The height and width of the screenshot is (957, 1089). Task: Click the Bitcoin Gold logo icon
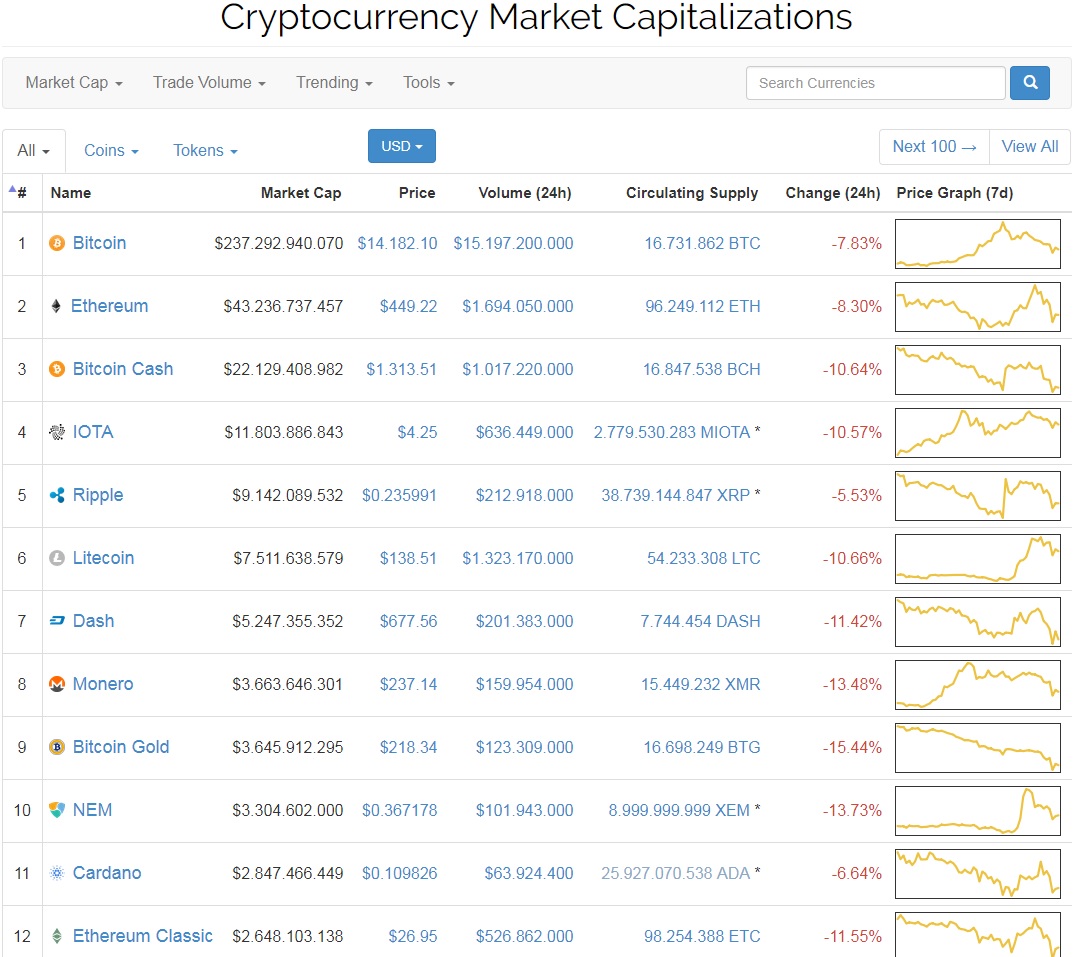coord(57,747)
